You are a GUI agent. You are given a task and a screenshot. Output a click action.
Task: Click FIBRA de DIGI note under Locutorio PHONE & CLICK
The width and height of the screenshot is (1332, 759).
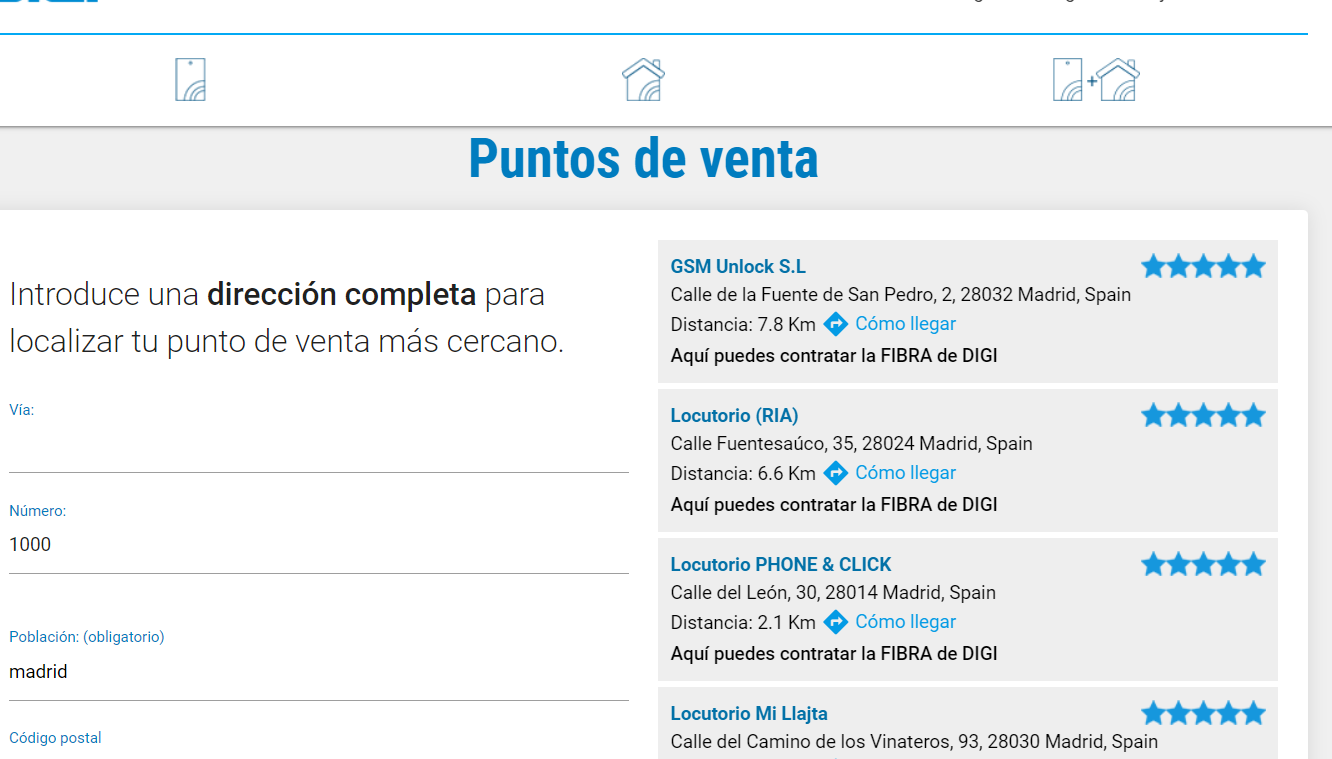click(834, 654)
